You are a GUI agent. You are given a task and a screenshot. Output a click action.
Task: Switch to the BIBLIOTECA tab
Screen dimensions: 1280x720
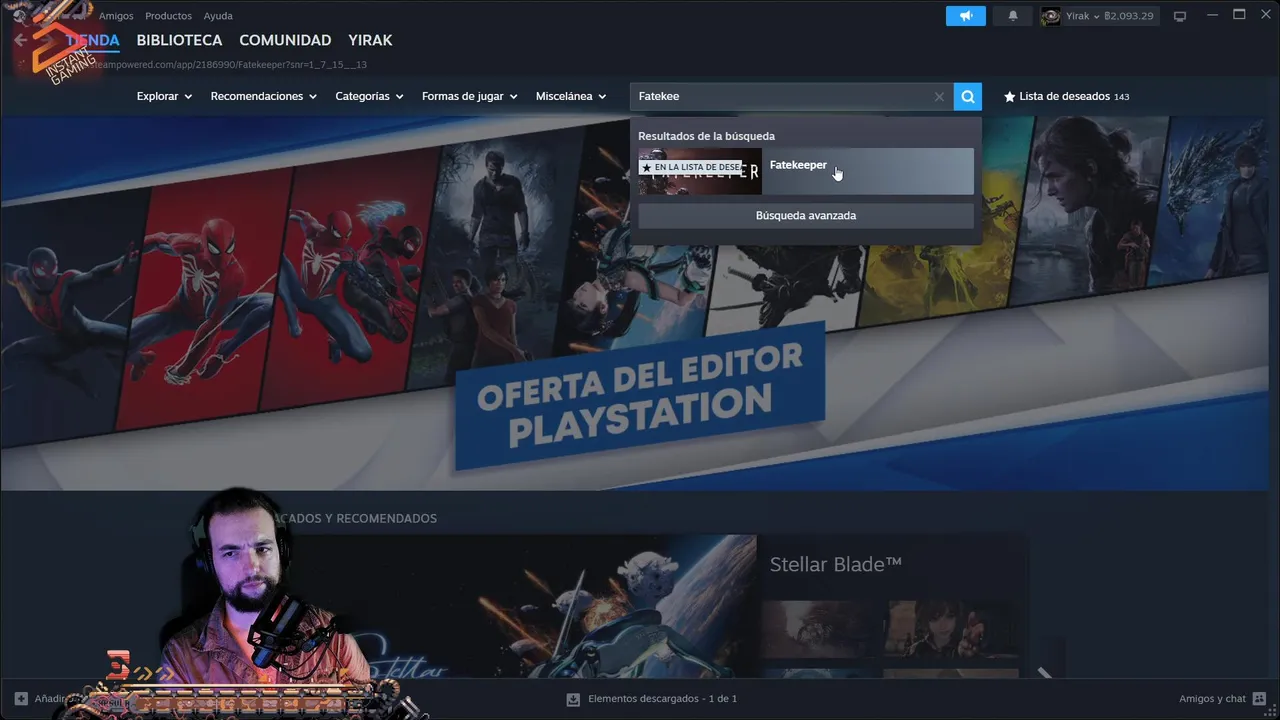pos(179,40)
